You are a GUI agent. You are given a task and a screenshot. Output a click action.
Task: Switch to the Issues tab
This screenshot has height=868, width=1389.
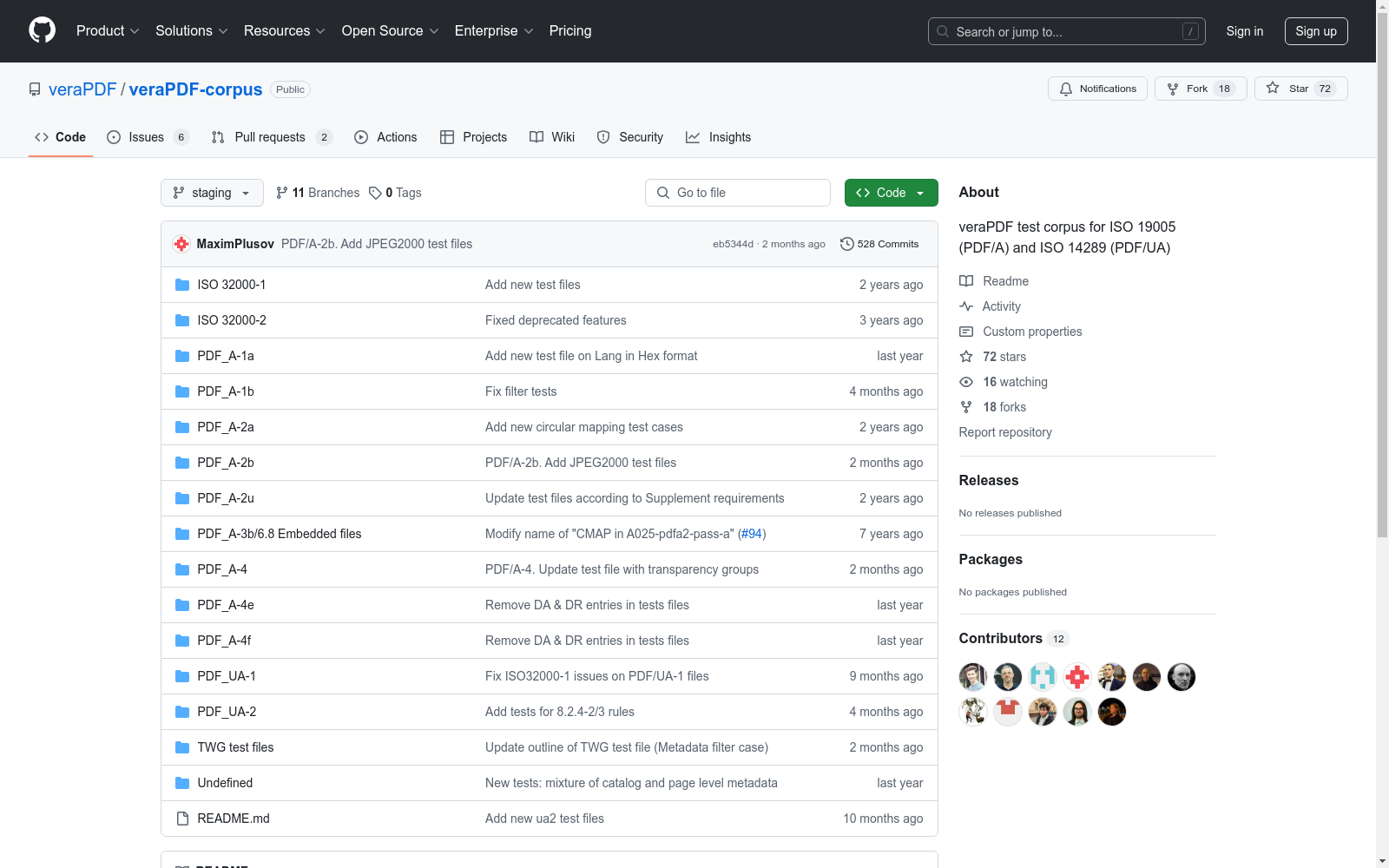[148, 137]
